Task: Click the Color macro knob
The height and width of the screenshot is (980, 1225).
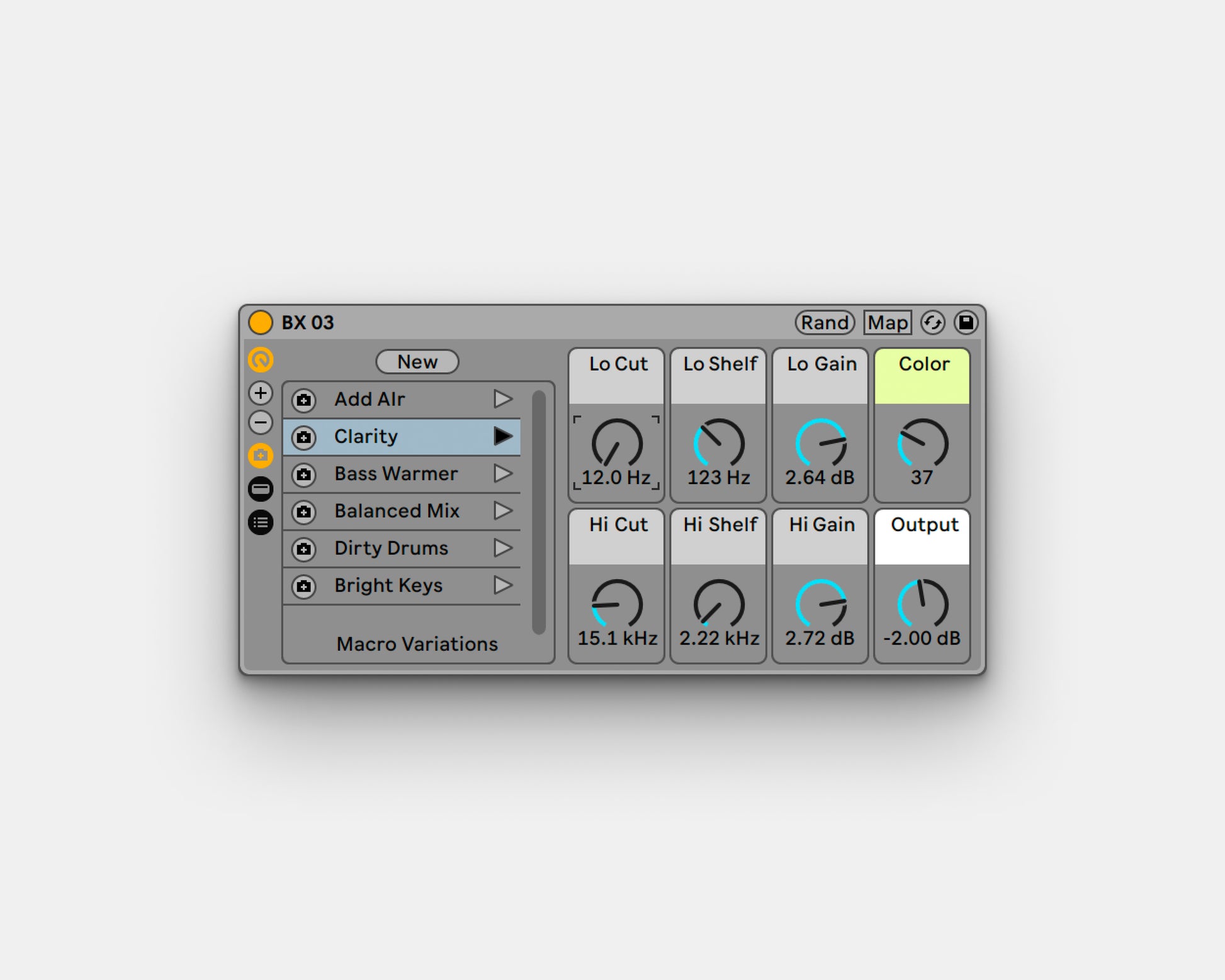Action: 923,443
